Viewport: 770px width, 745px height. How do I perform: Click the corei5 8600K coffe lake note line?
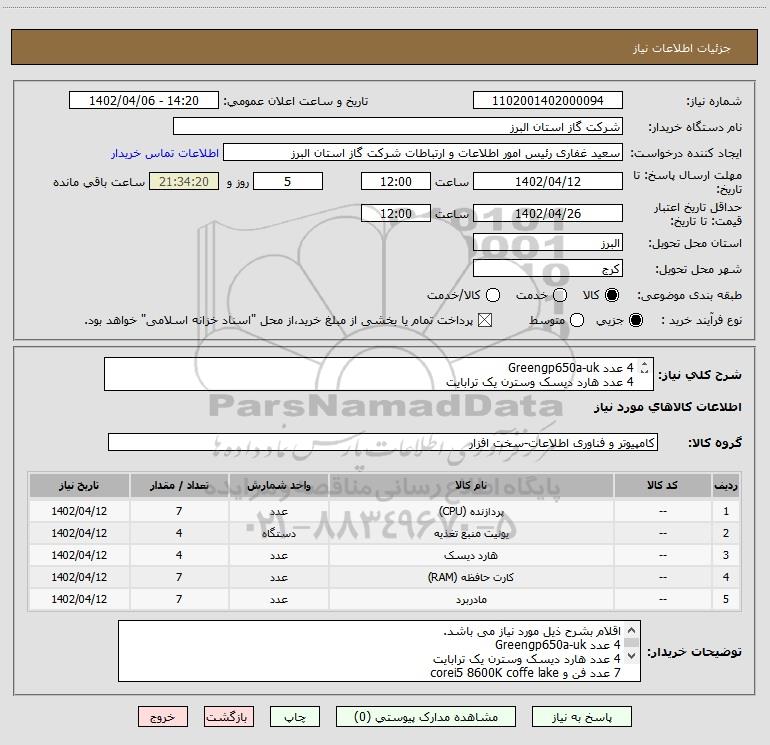525,673
